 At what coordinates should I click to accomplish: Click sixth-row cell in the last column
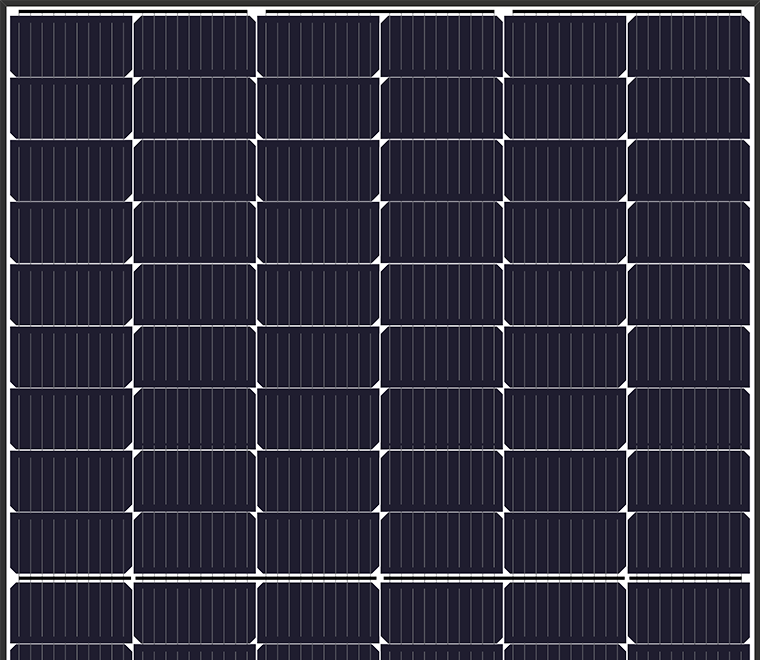pyautogui.click(x=689, y=357)
